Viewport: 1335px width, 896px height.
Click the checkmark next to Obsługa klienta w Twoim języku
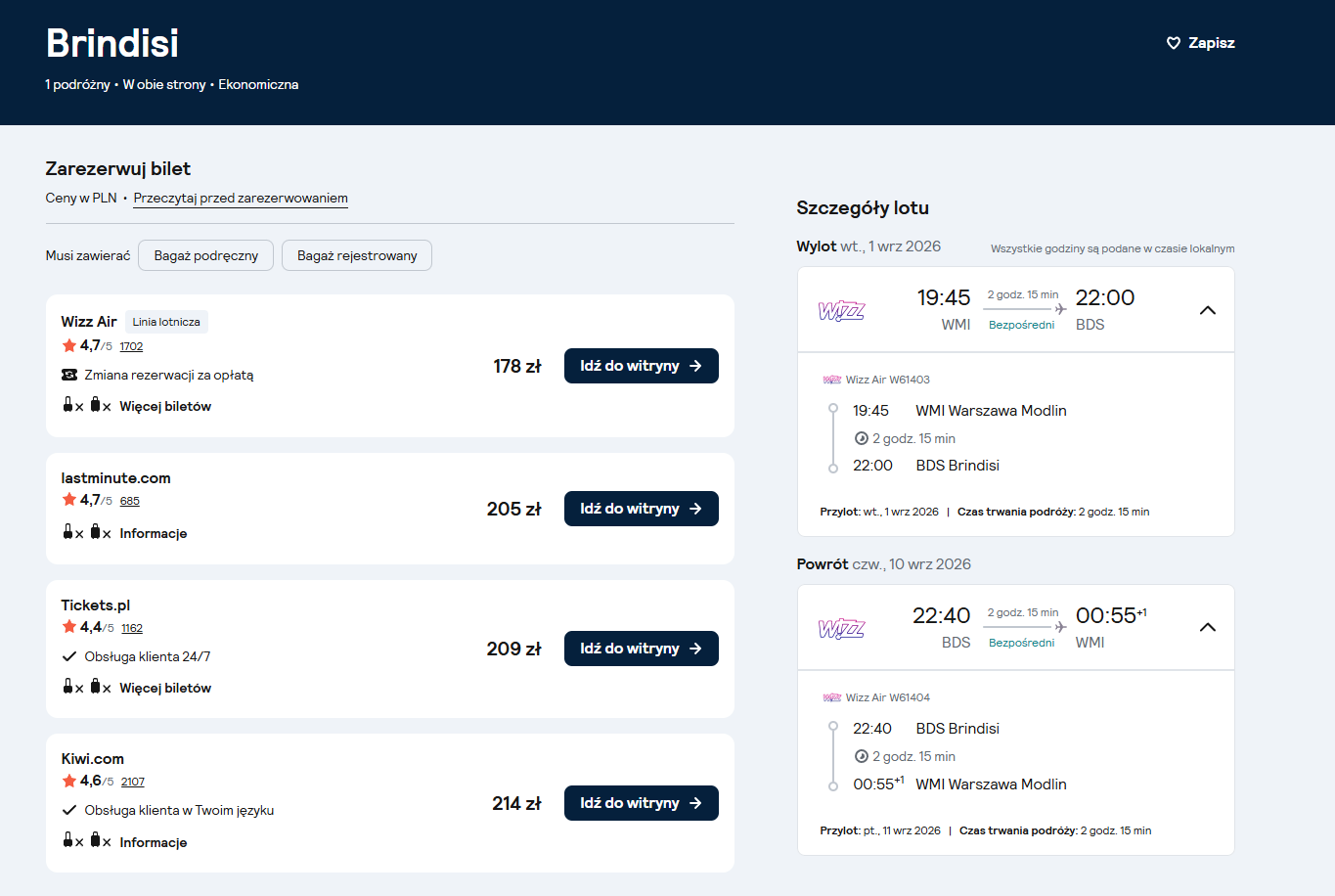coord(69,810)
